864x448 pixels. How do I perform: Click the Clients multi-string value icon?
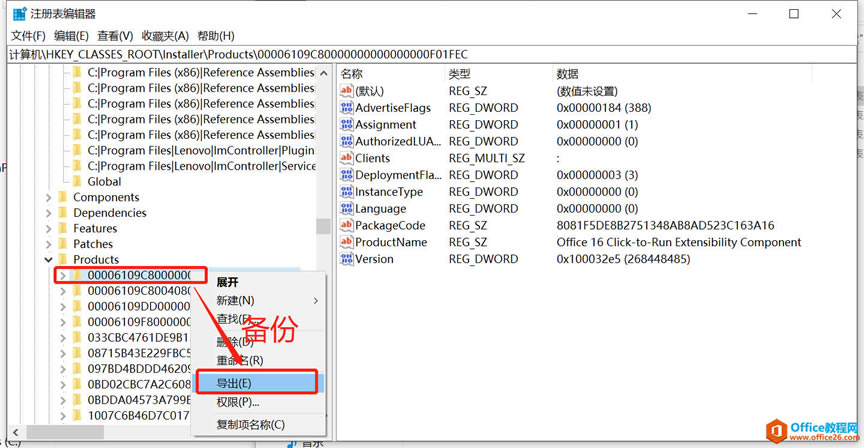point(347,158)
